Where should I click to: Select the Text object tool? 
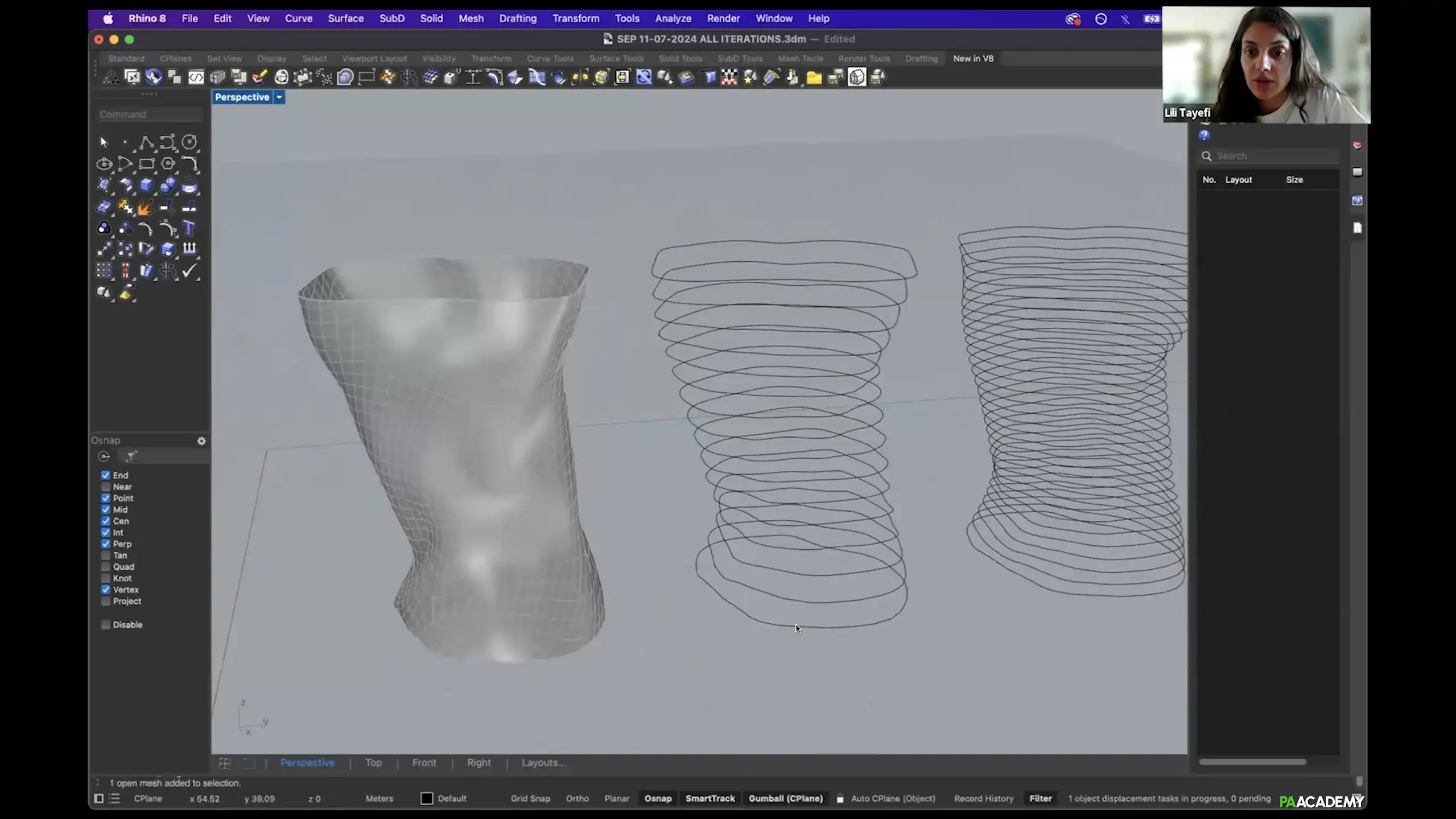coord(189,228)
